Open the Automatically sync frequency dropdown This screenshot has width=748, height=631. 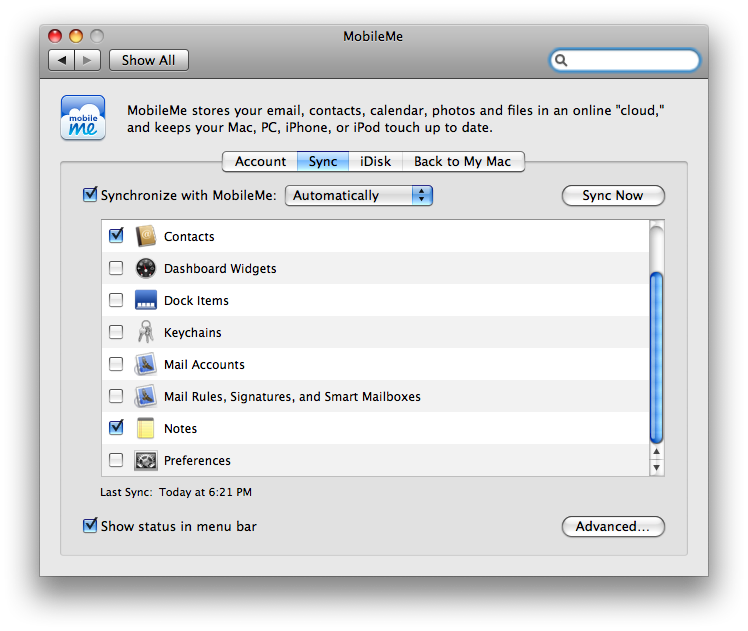tap(359, 196)
